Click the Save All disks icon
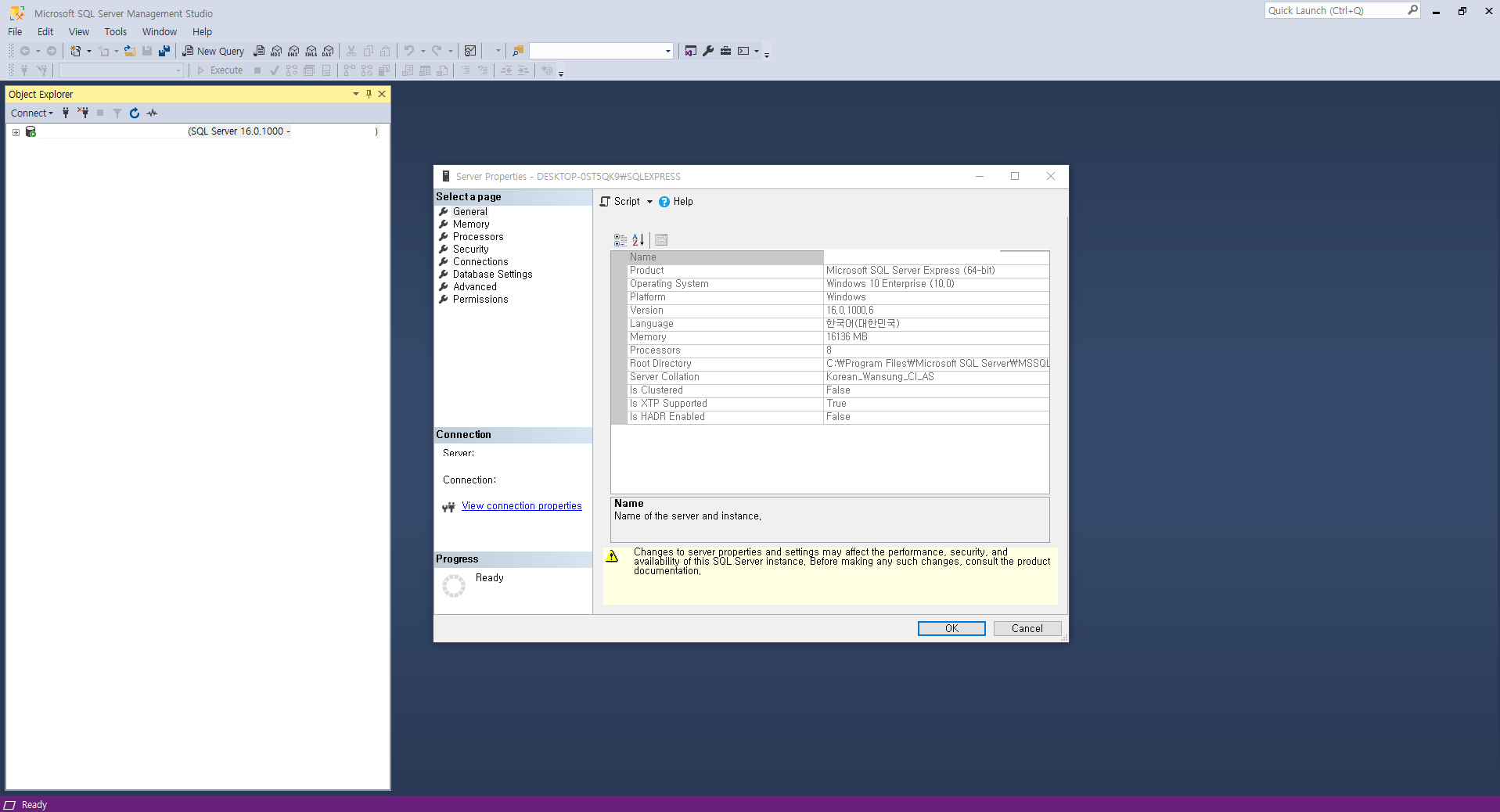The image size is (1500, 812). click(x=164, y=51)
